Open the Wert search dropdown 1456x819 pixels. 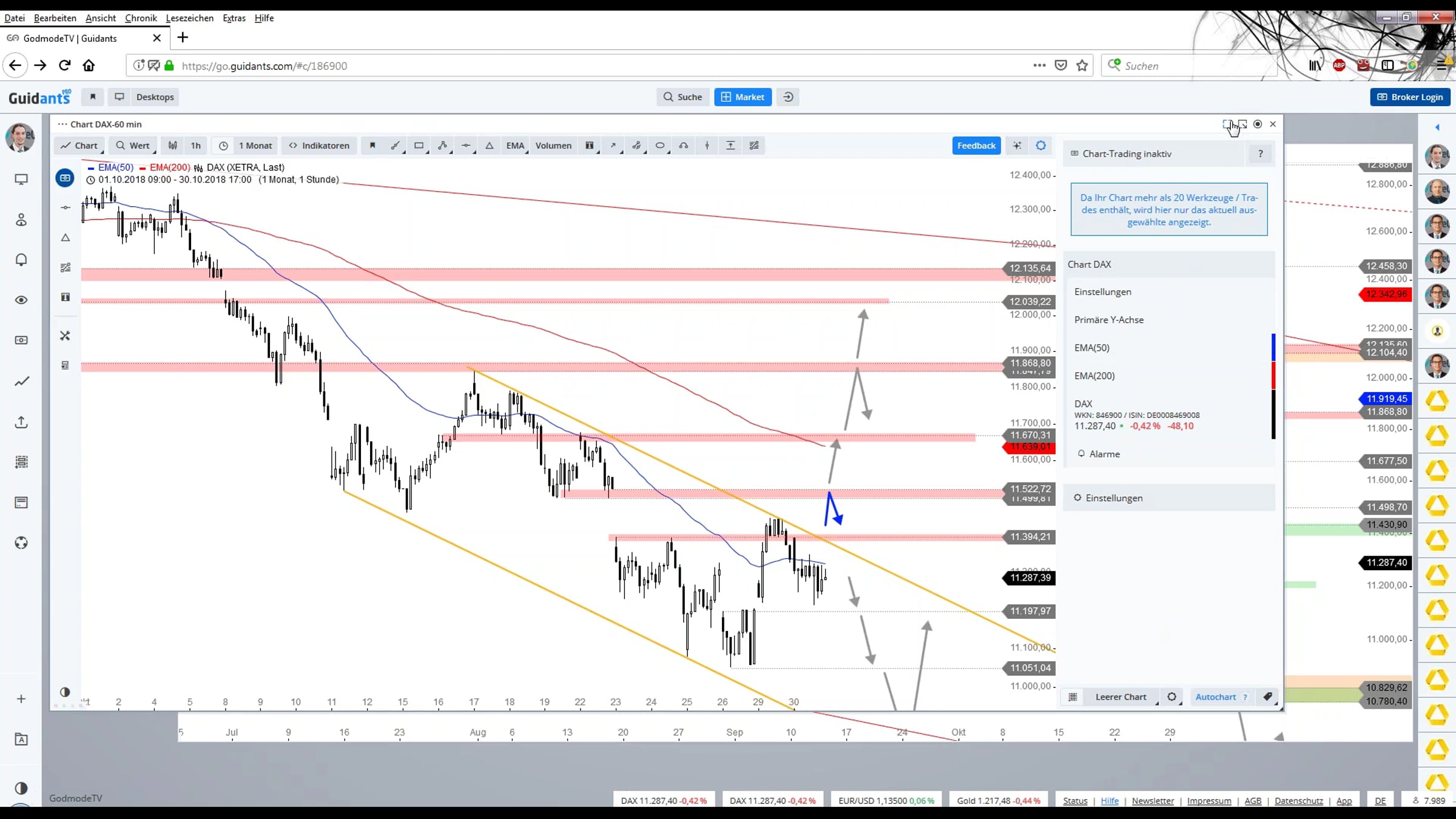133,146
